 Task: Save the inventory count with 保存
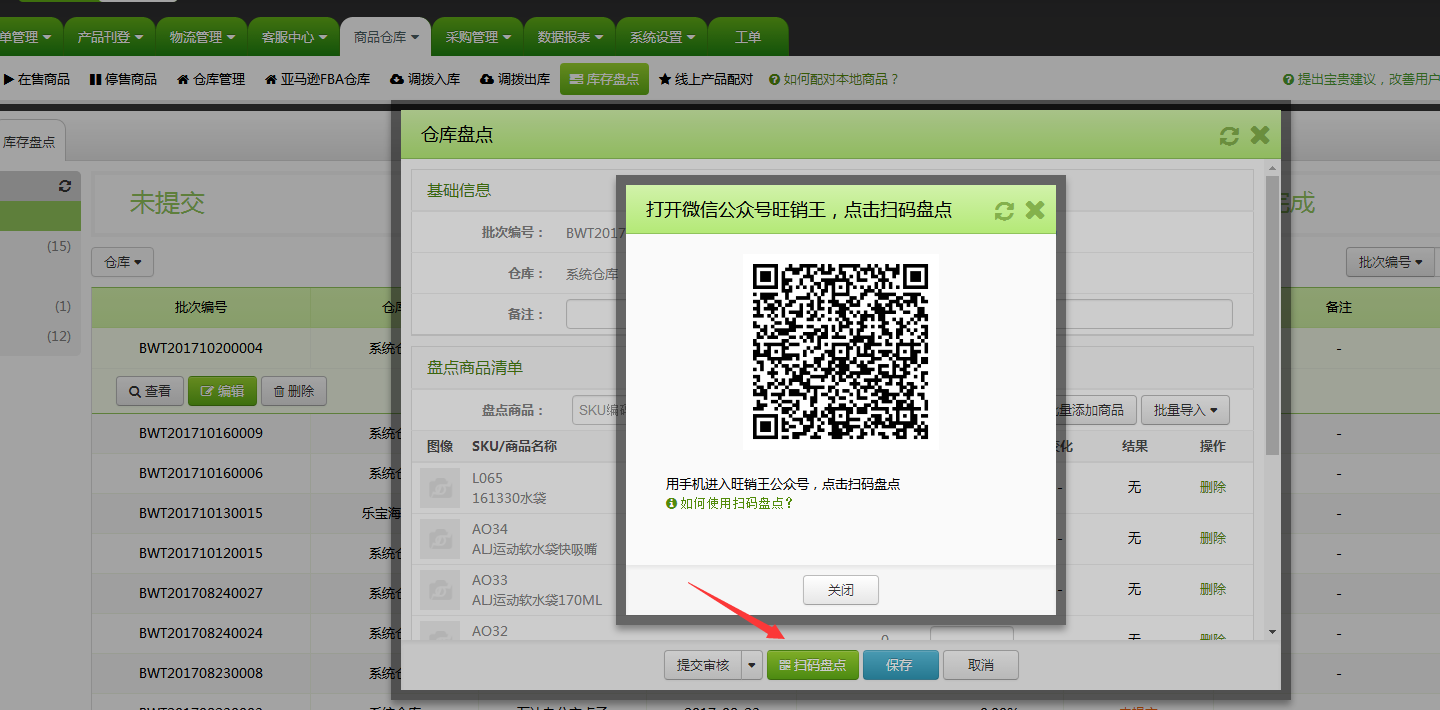pyautogui.click(x=901, y=665)
